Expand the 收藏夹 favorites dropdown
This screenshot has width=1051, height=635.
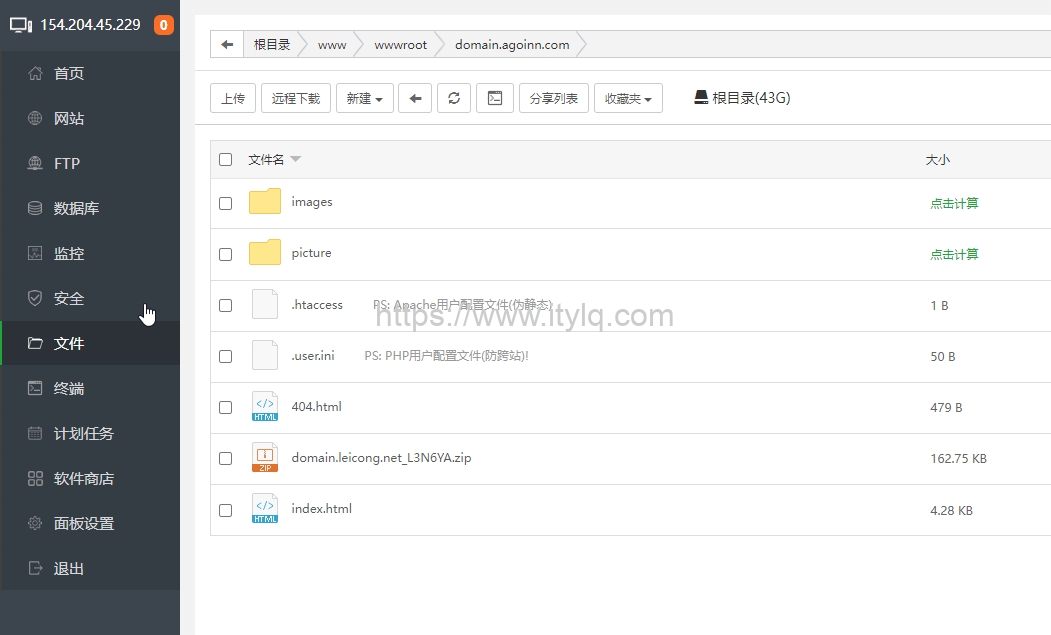[x=628, y=97]
